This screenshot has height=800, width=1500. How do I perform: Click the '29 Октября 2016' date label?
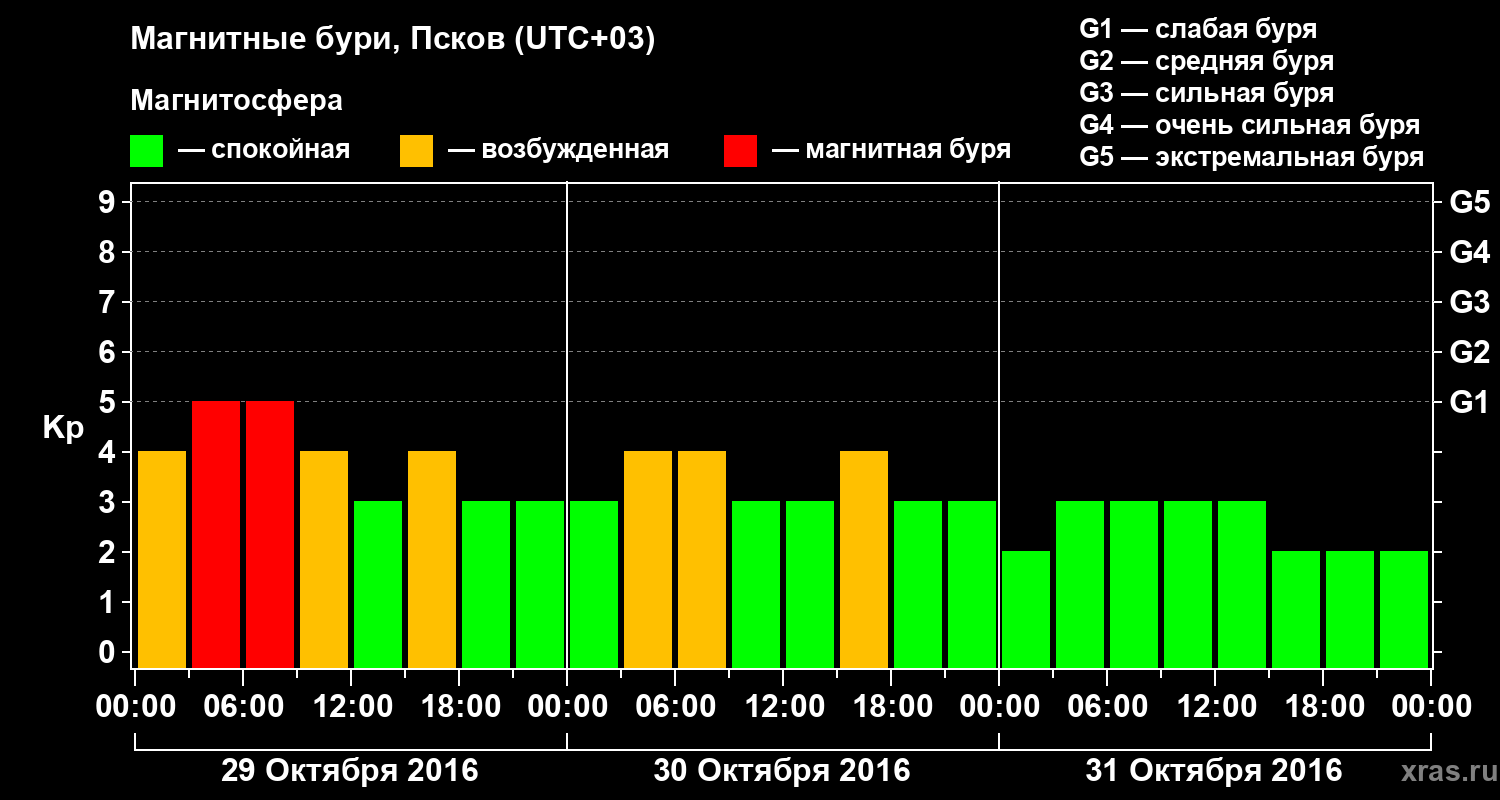point(350,771)
